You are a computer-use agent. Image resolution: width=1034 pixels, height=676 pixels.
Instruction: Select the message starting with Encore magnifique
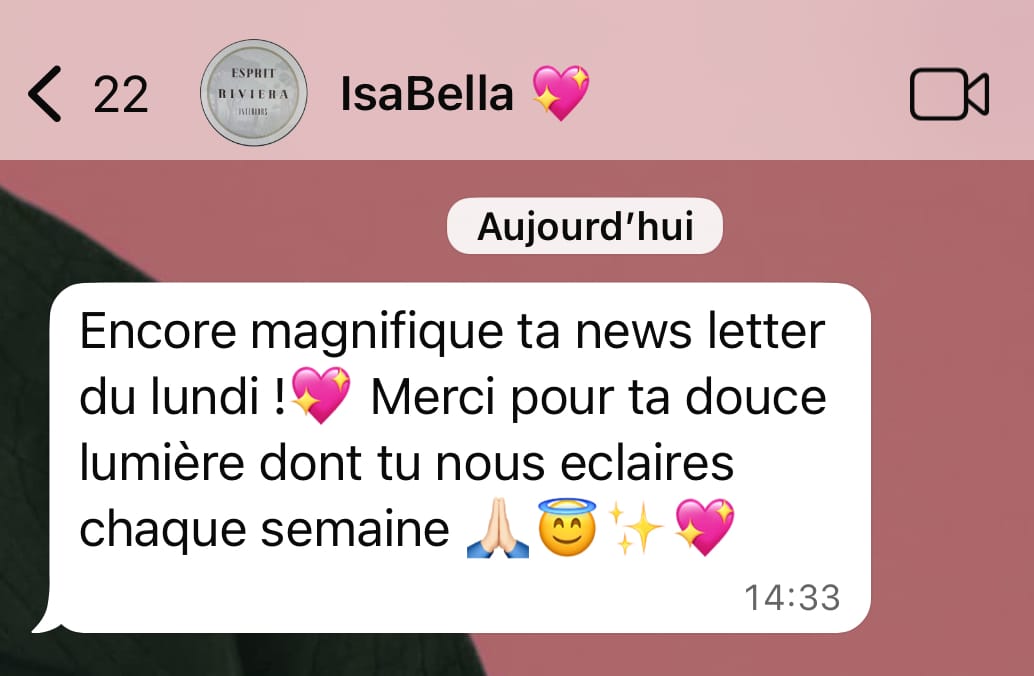(x=460, y=458)
